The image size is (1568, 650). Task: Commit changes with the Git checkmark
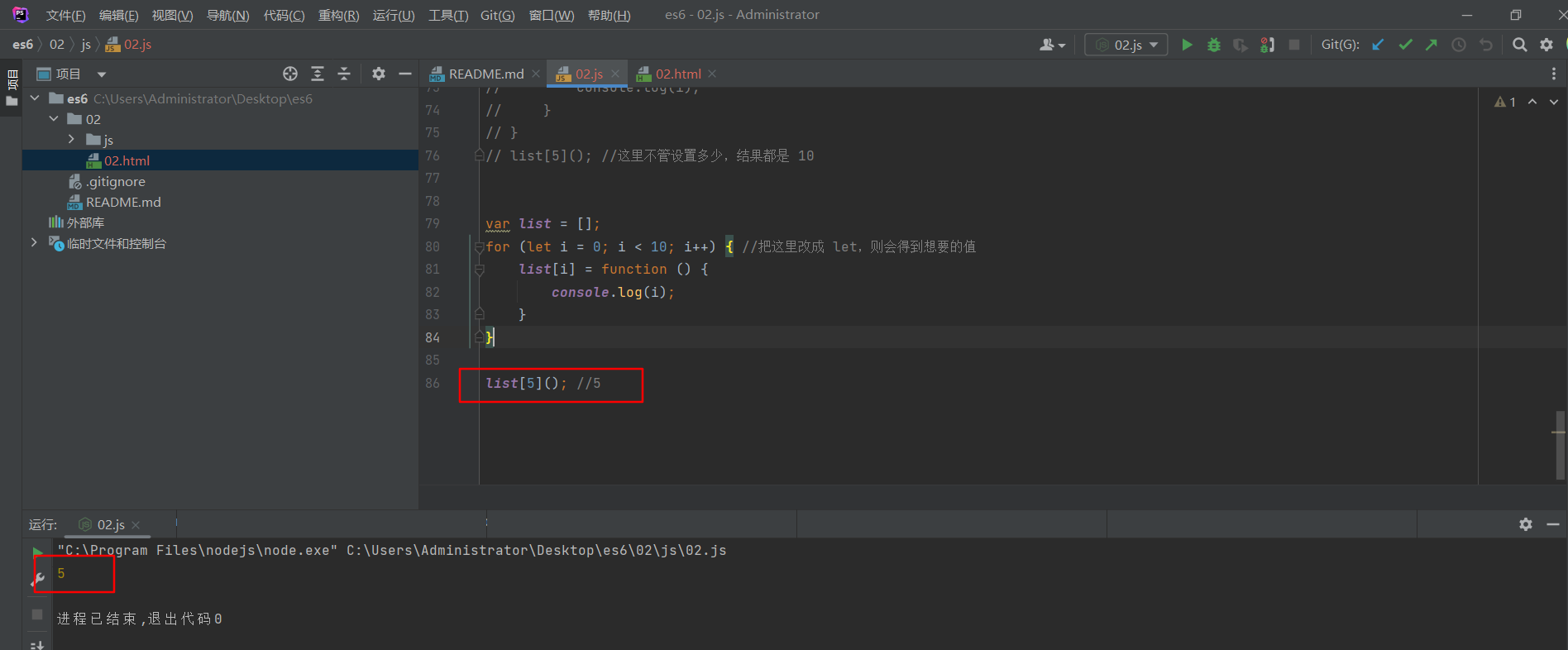(x=1405, y=45)
